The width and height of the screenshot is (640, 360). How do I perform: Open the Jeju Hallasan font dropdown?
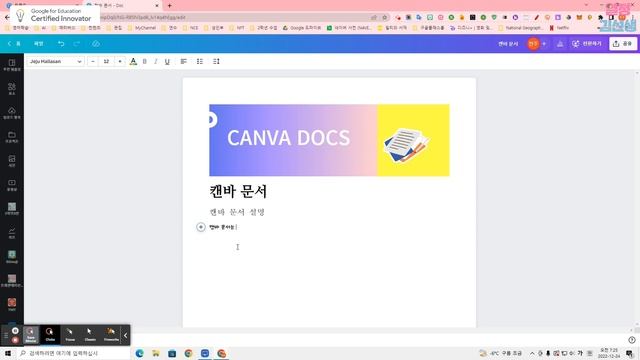click(x=56, y=61)
